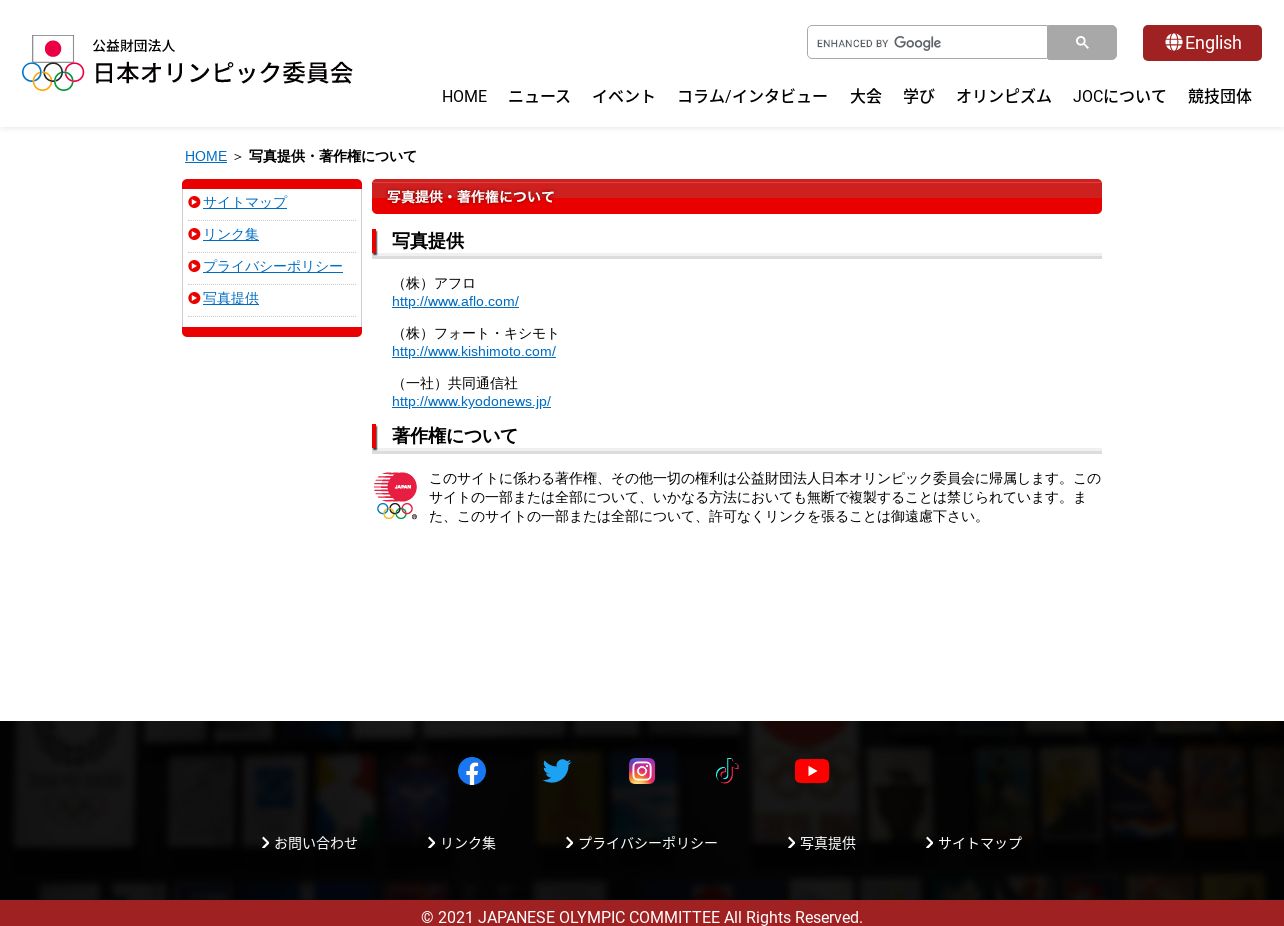This screenshot has width=1284, height=926.
Task: Open the 競技団体 navigation menu
Action: (x=1220, y=96)
